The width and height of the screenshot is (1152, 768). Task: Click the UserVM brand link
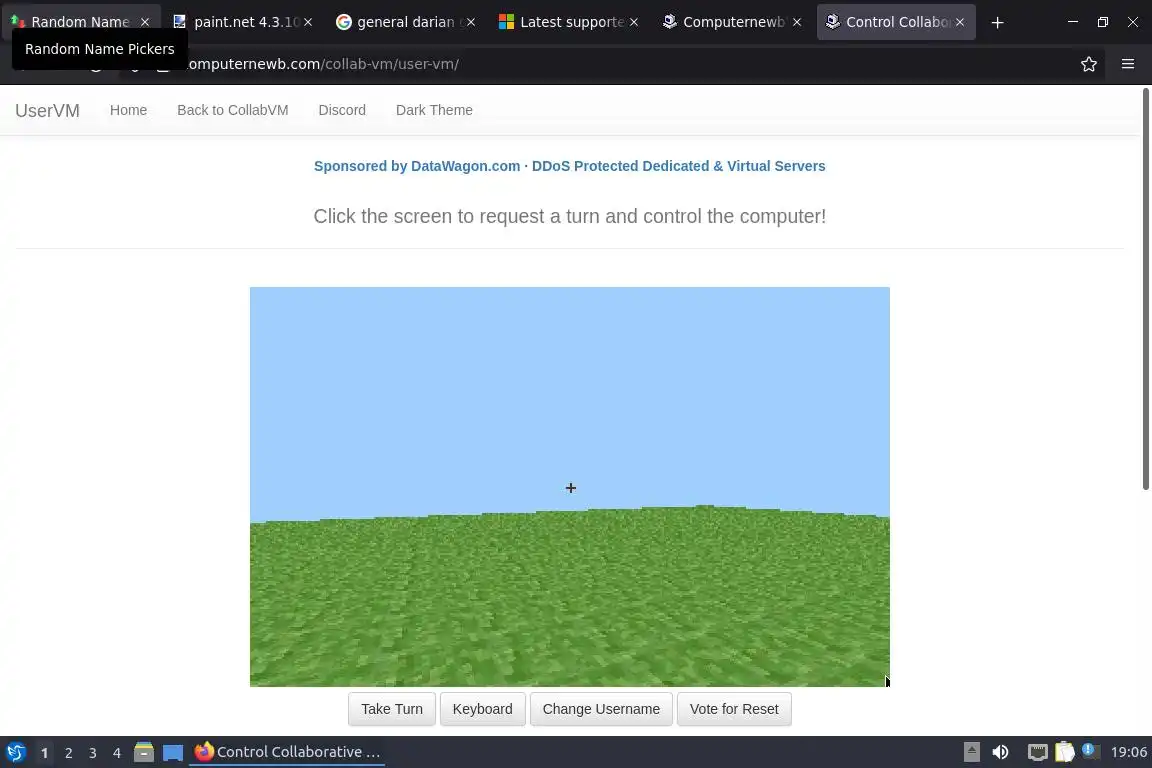[47, 110]
